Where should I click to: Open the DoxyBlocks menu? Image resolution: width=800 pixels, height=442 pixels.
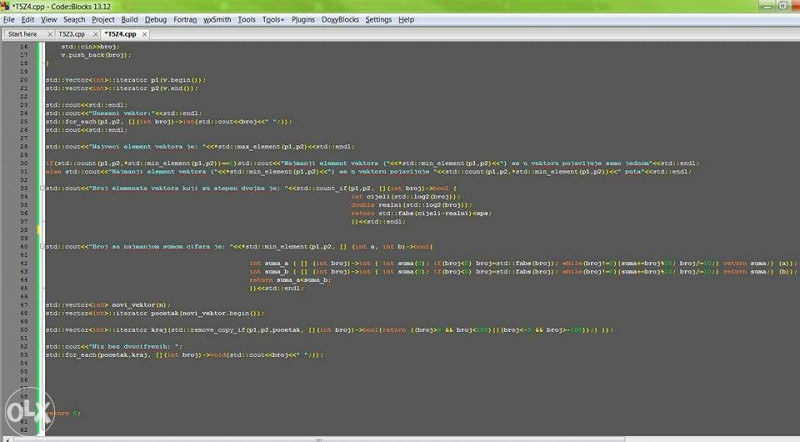(x=340, y=19)
